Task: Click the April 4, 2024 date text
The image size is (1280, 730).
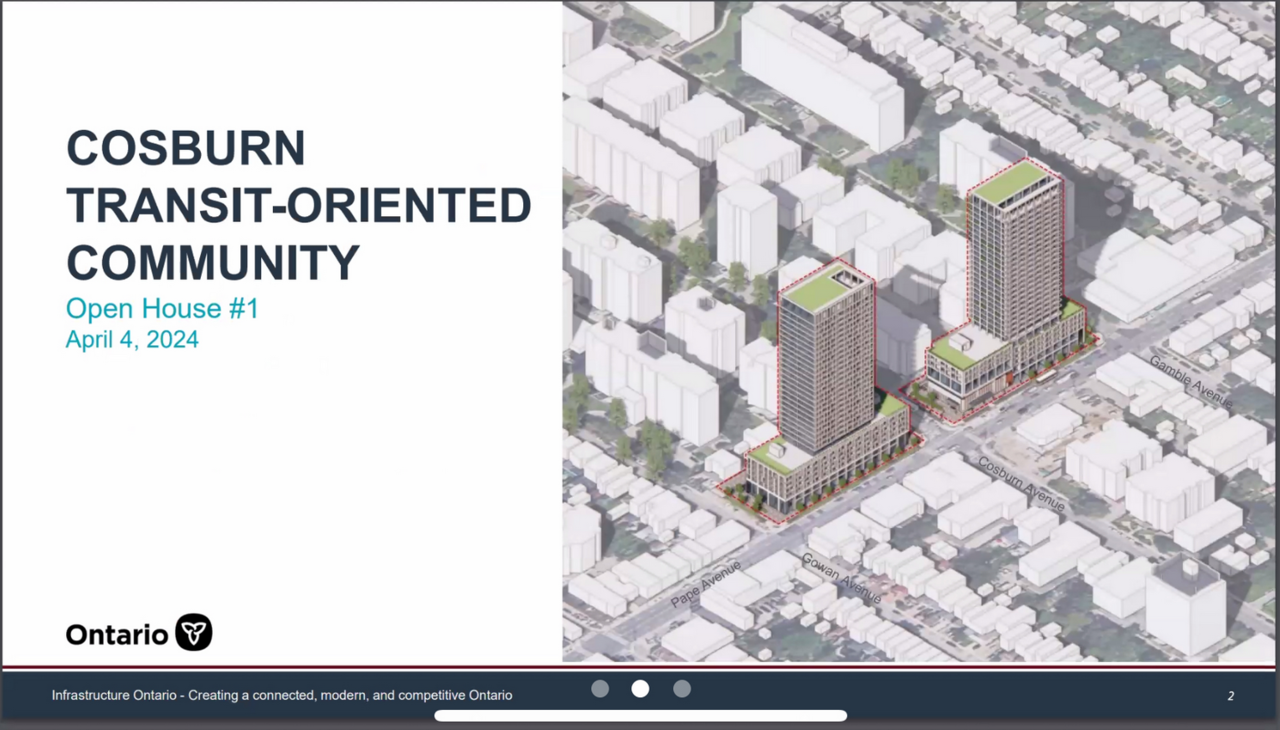Action: [x=132, y=340]
